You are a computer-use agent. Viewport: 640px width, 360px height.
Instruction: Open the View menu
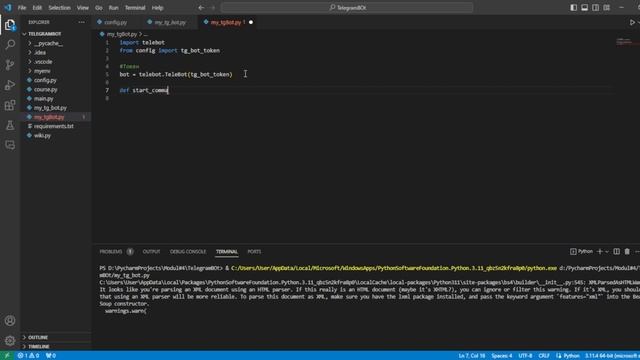pyautogui.click(x=82, y=7)
